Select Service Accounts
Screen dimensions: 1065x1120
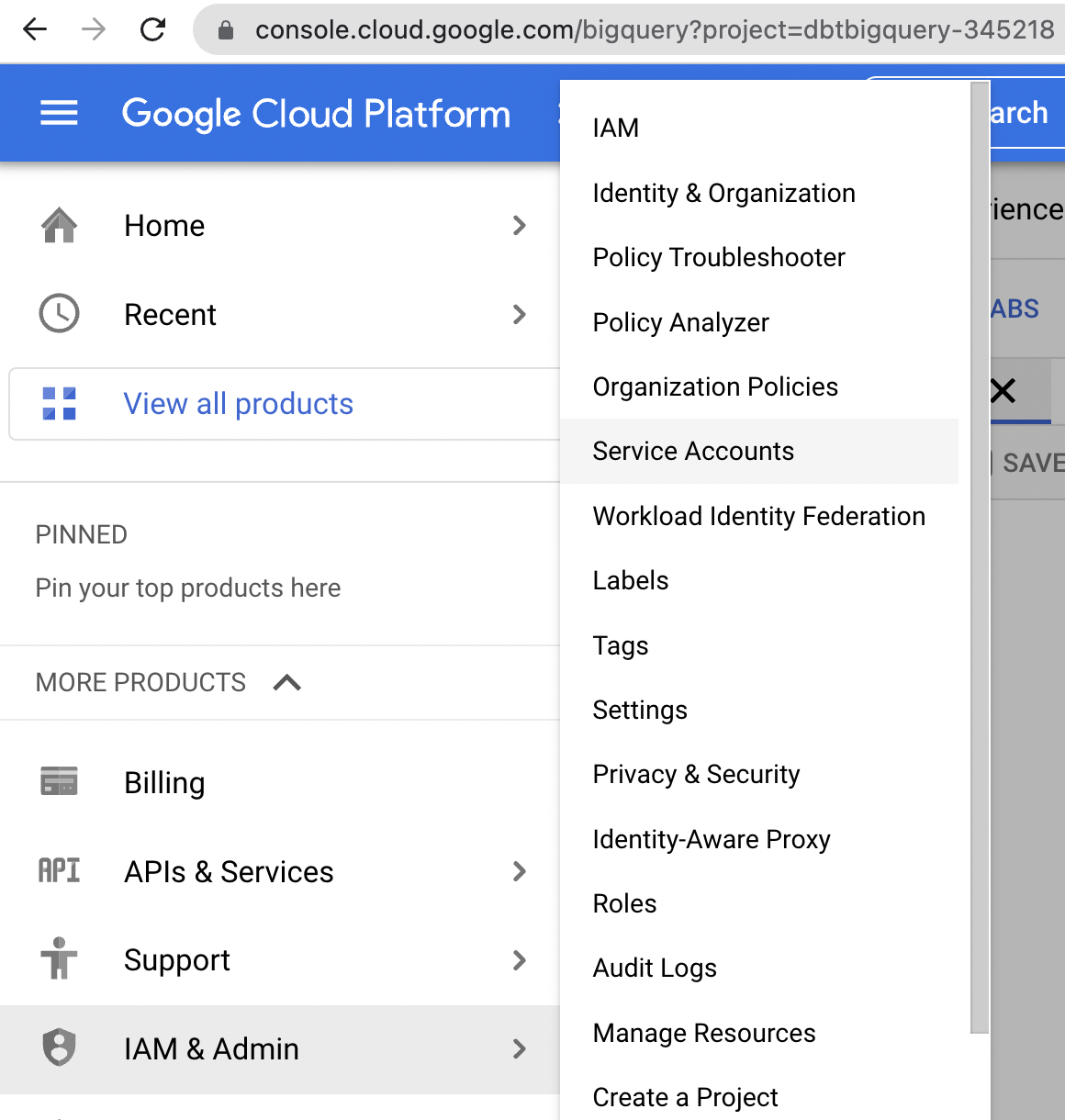759,451
